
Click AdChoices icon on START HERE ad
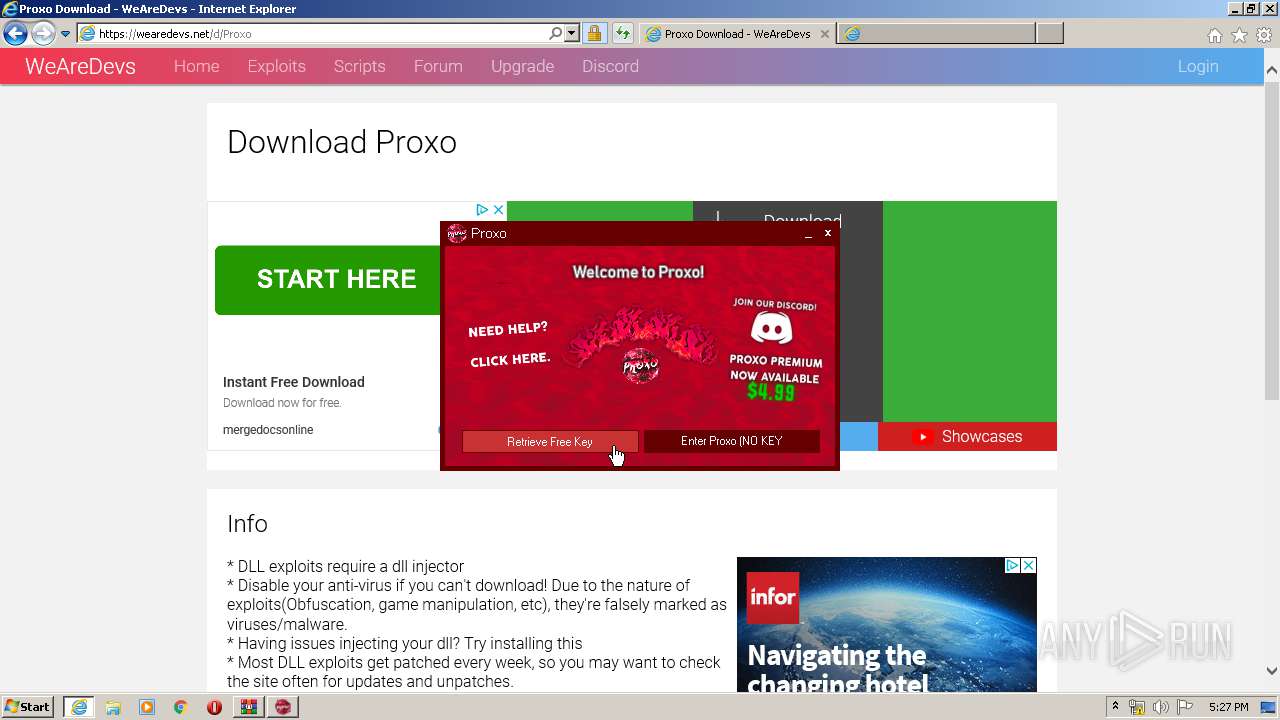click(481, 210)
